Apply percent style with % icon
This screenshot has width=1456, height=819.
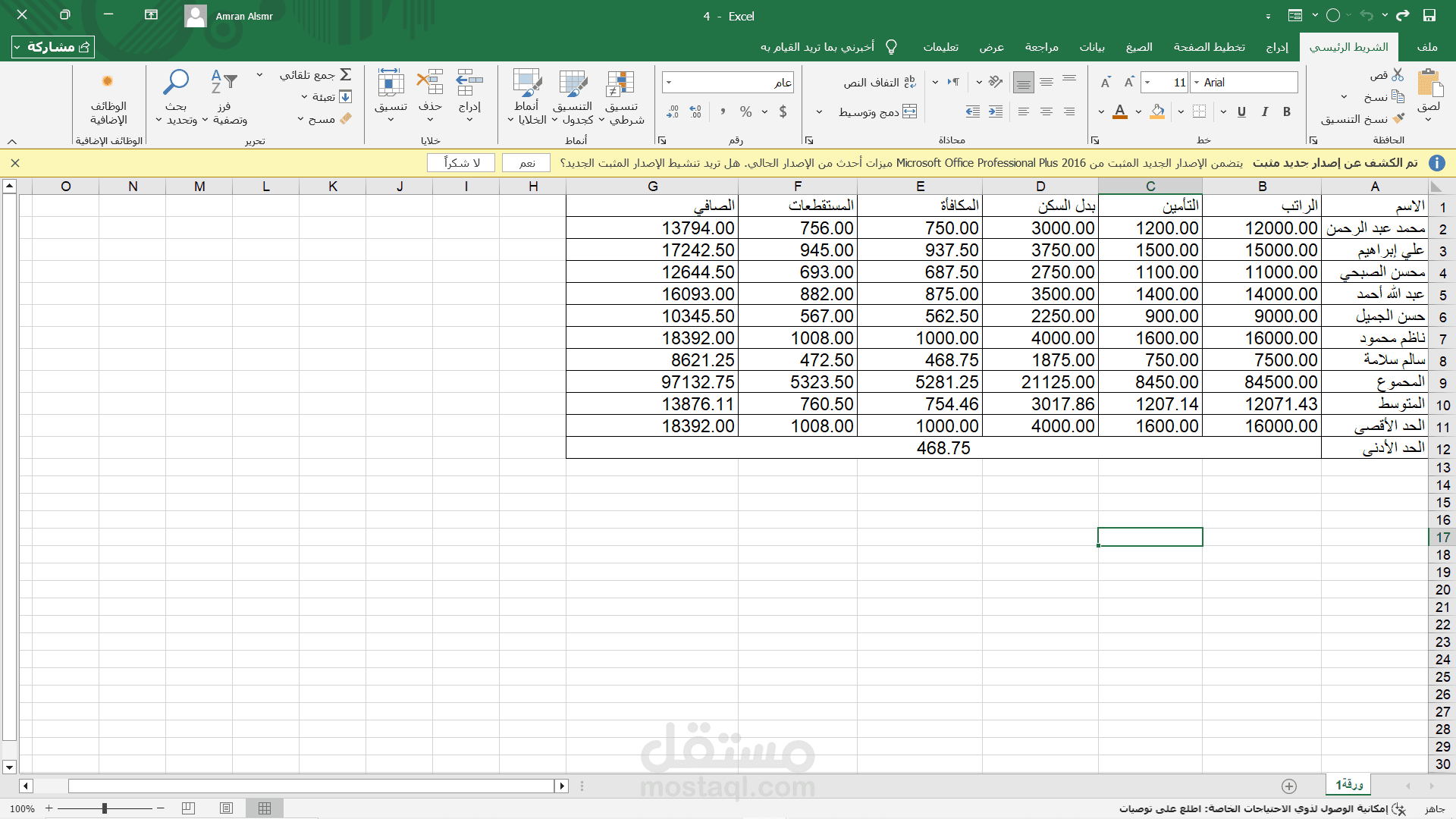[x=746, y=112]
